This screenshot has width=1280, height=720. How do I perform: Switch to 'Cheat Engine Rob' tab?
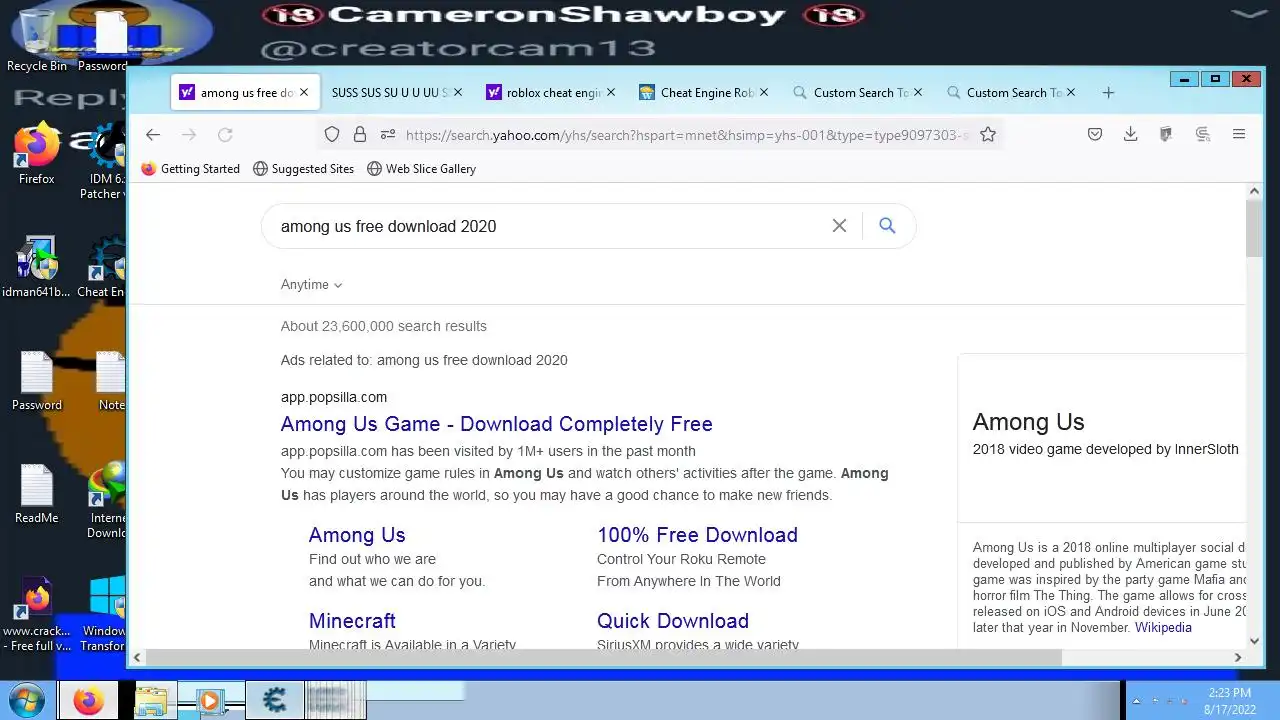705,93
